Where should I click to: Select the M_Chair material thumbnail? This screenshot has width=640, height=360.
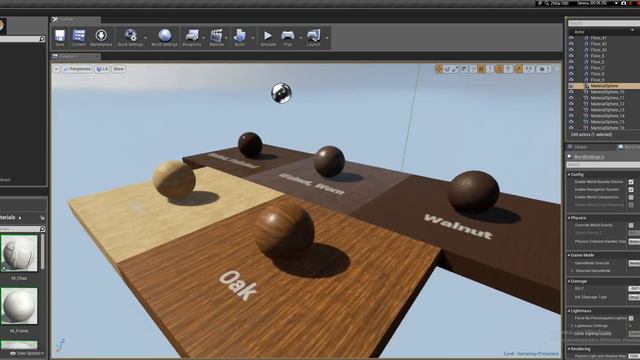tap(19, 253)
